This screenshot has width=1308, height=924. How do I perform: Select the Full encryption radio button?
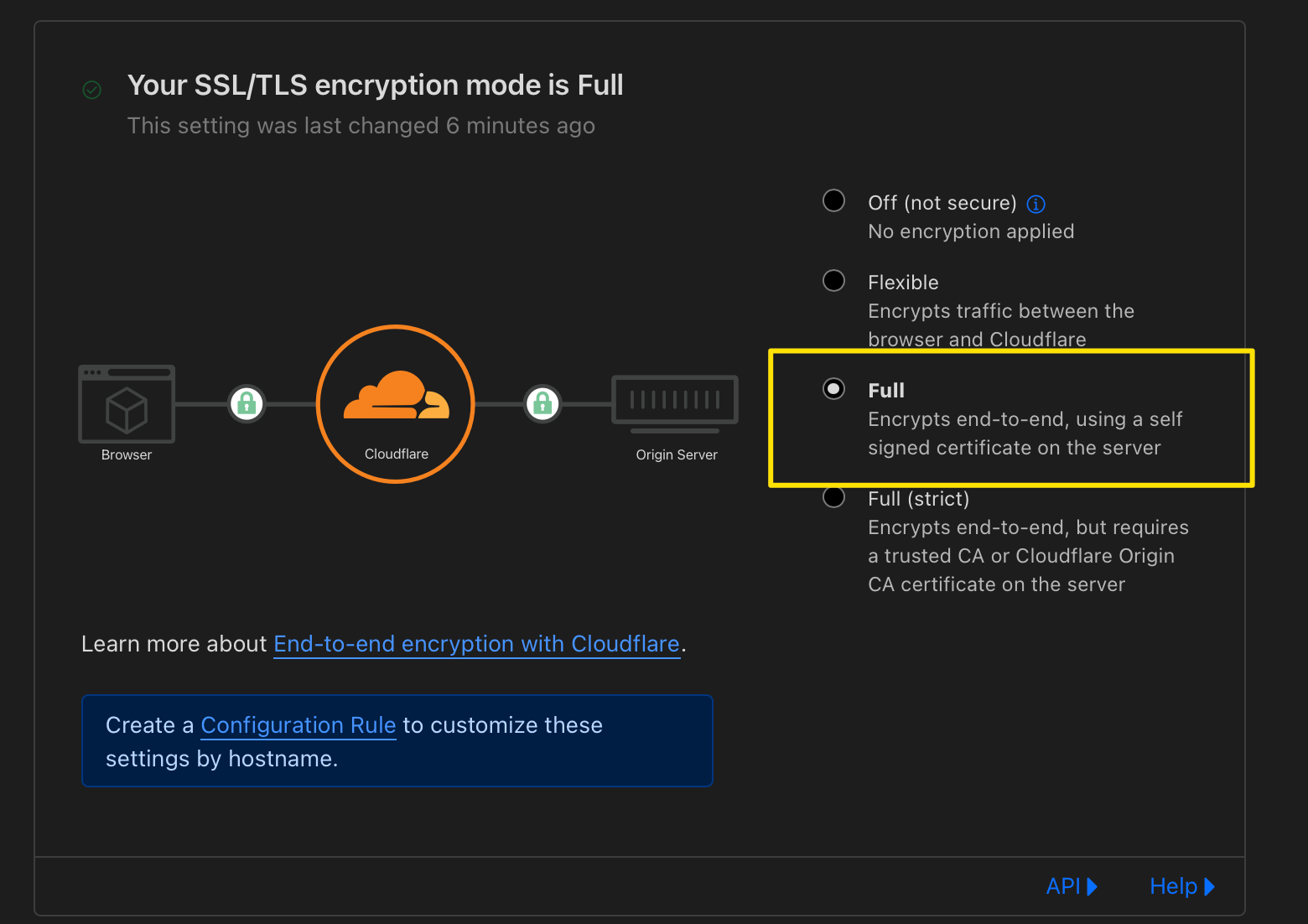[833, 389]
